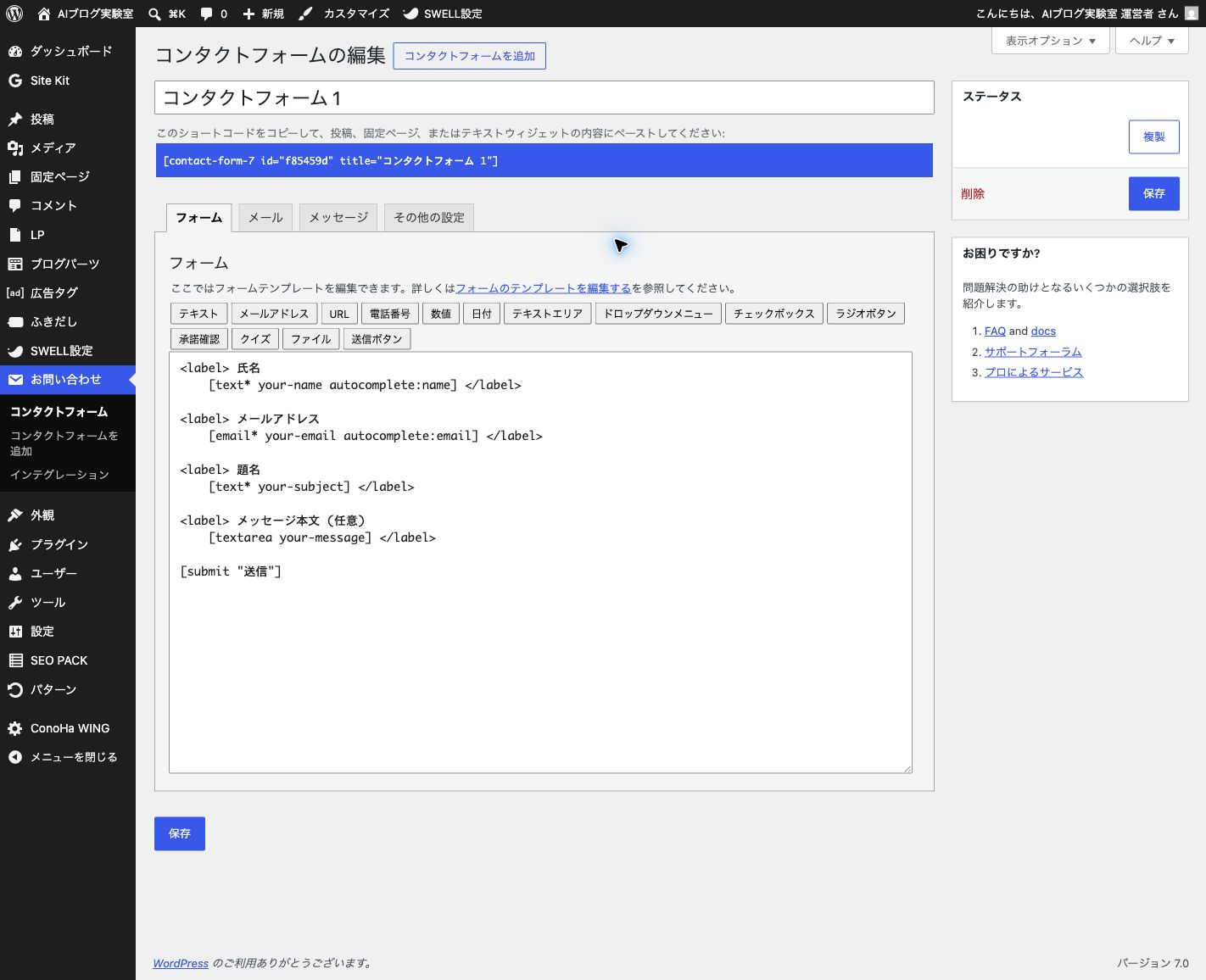Click the ConoHa WING gear icon
Viewport: 1206px width, 980px height.
pos(15,728)
